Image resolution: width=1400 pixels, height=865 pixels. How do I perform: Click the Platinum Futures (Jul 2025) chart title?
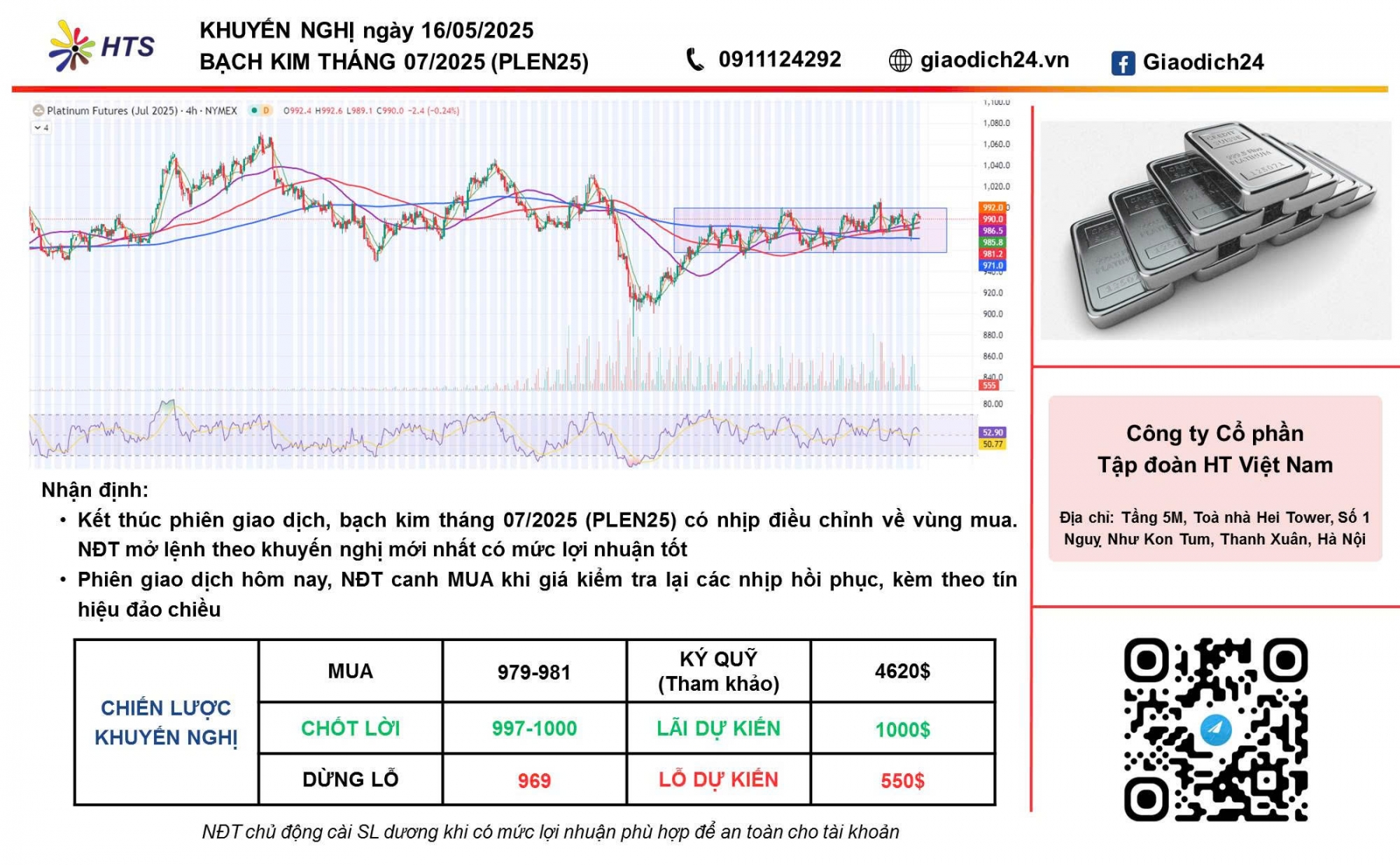(142, 111)
